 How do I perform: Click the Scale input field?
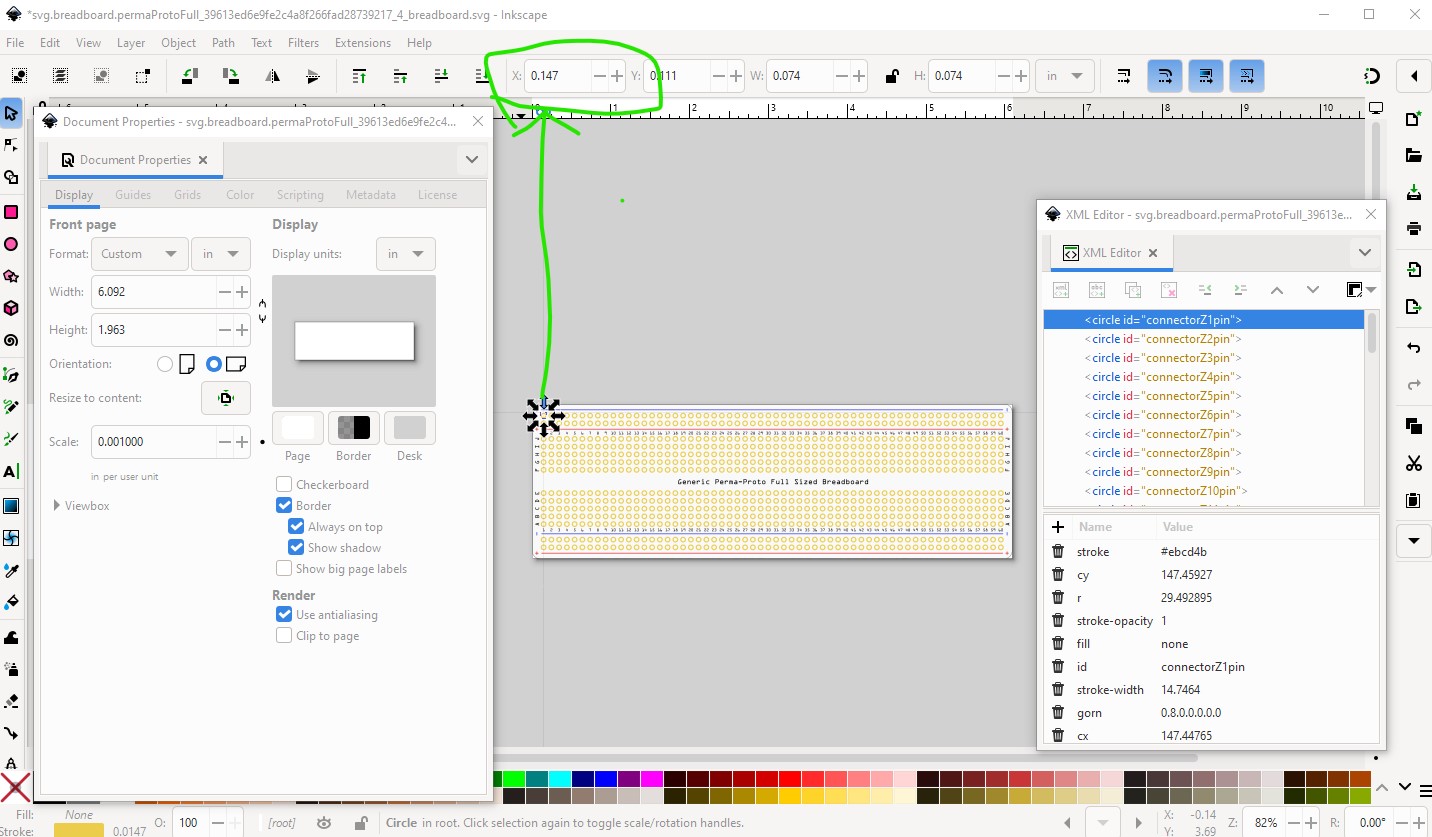[x=154, y=442]
